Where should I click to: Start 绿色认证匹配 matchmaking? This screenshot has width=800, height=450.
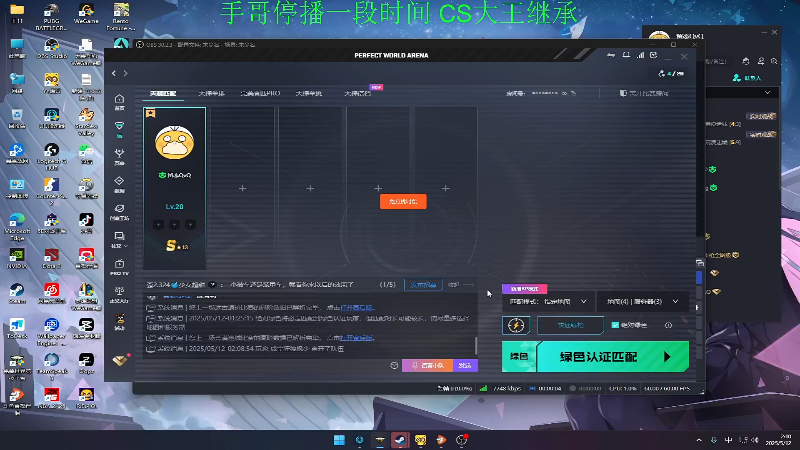[x=613, y=357]
